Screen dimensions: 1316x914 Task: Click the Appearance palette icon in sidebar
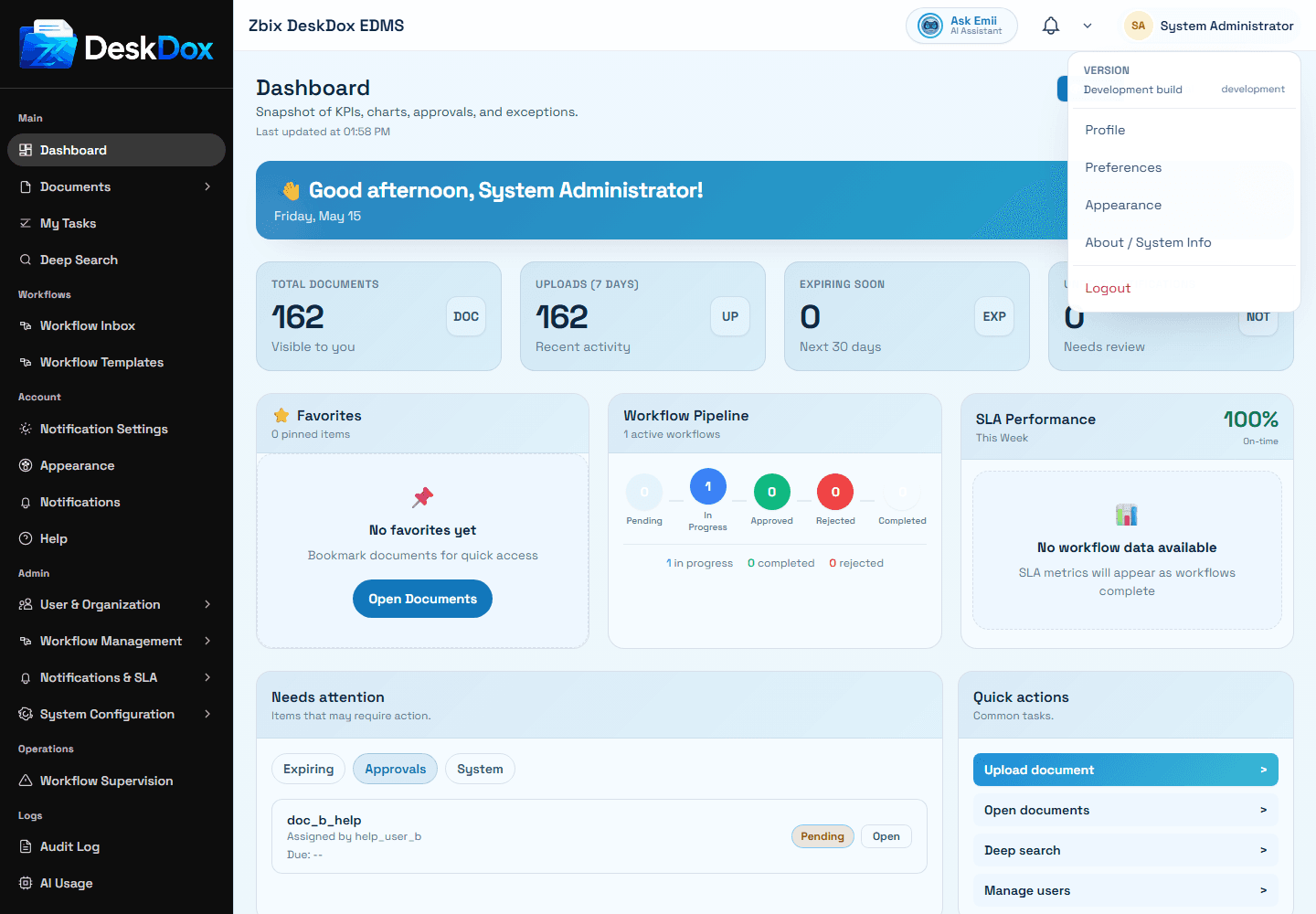pyautogui.click(x=26, y=465)
